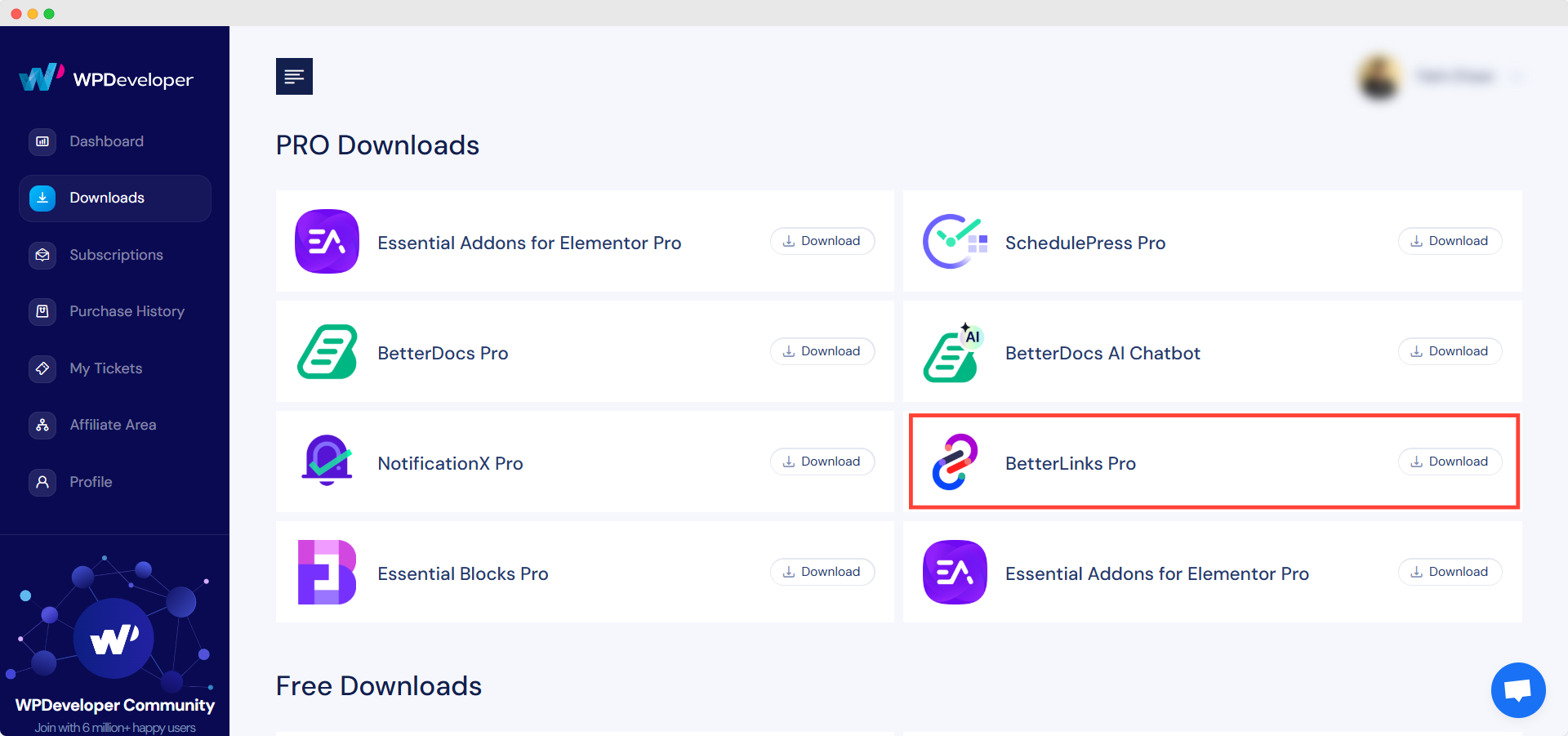Expand the account dropdown beside the avatar

(x=1517, y=77)
